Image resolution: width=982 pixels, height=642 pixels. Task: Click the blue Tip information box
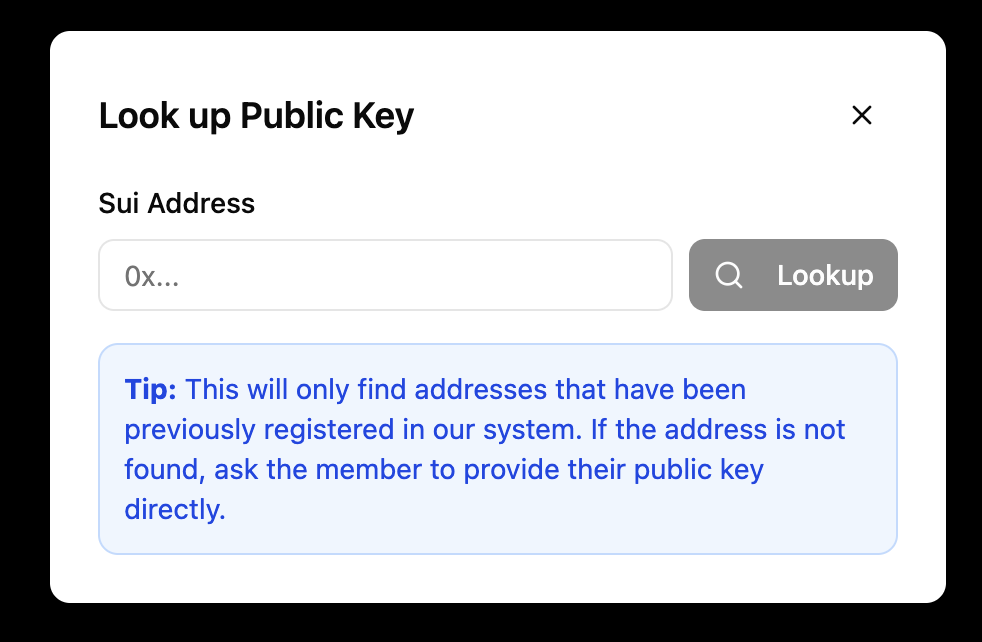[497, 448]
